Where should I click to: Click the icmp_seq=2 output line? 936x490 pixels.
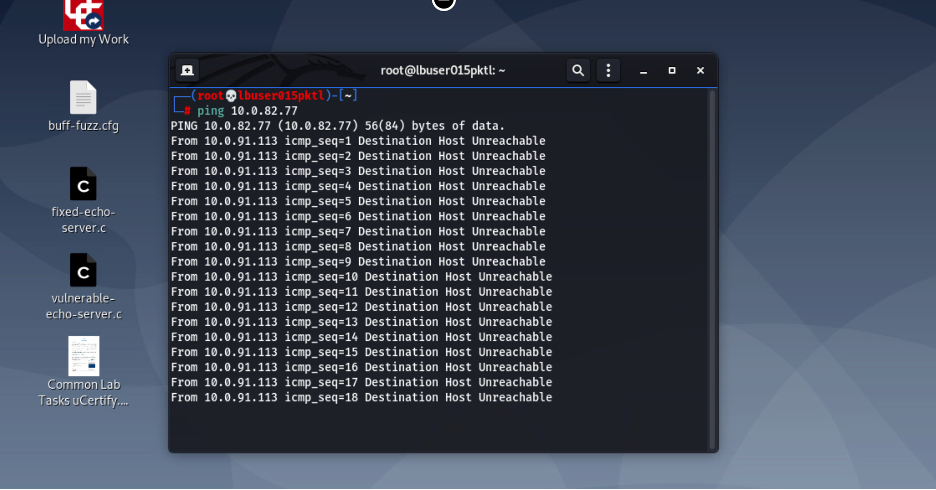358,156
